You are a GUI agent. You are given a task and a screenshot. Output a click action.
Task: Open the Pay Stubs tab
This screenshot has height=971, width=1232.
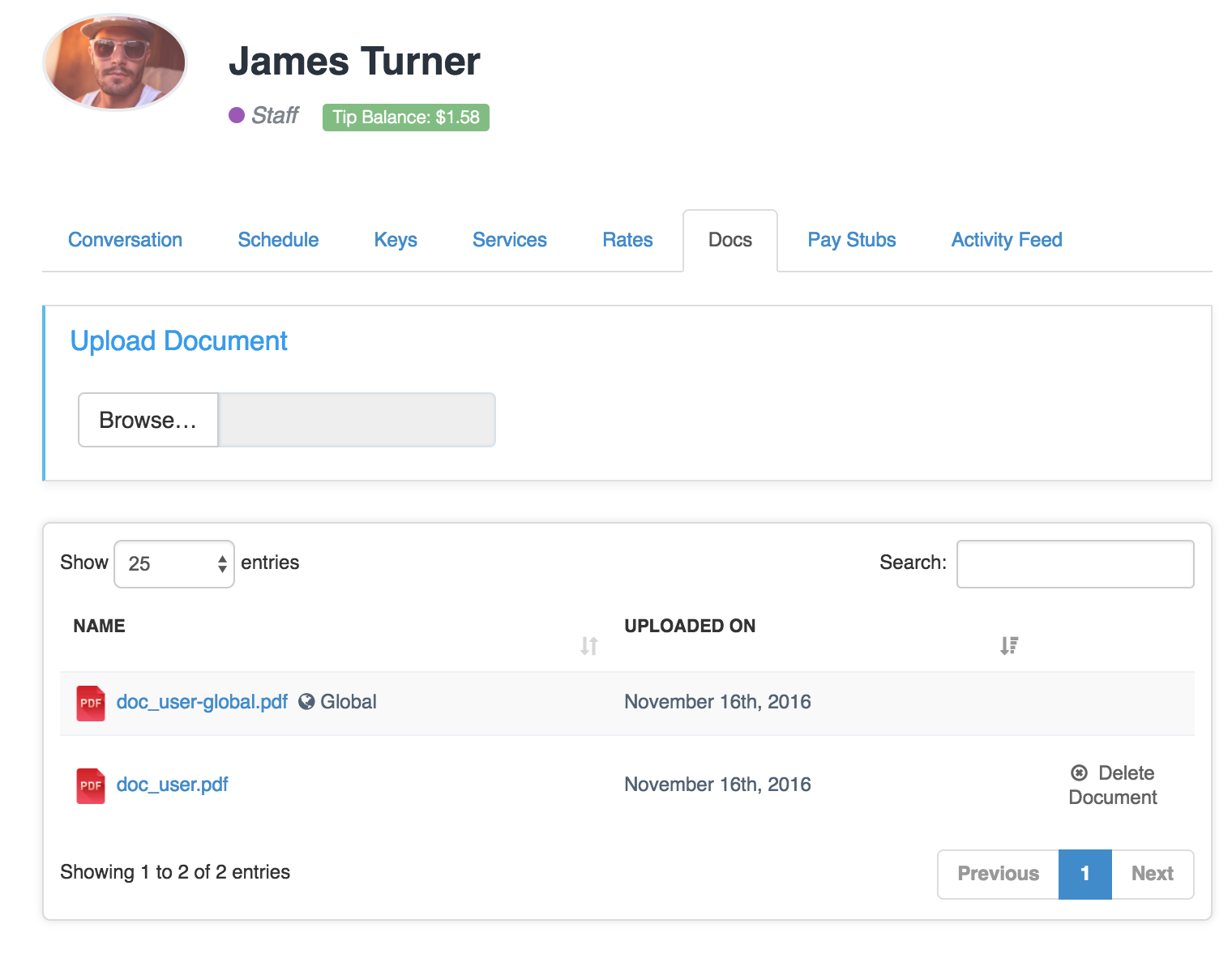pyautogui.click(x=852, y=240)
